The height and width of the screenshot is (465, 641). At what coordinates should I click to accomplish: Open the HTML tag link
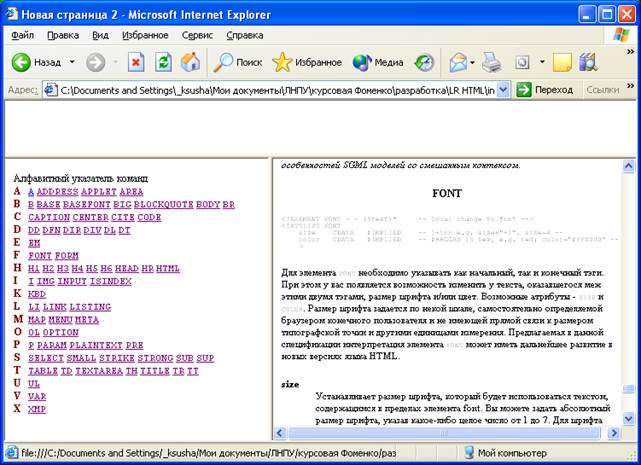(x=168, y=269)
